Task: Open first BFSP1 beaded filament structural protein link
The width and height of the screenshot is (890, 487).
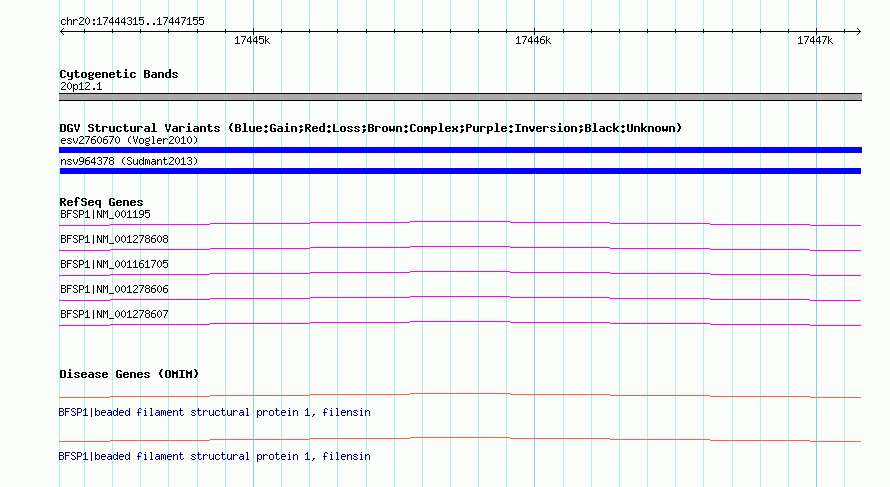Action: point(215,413)
